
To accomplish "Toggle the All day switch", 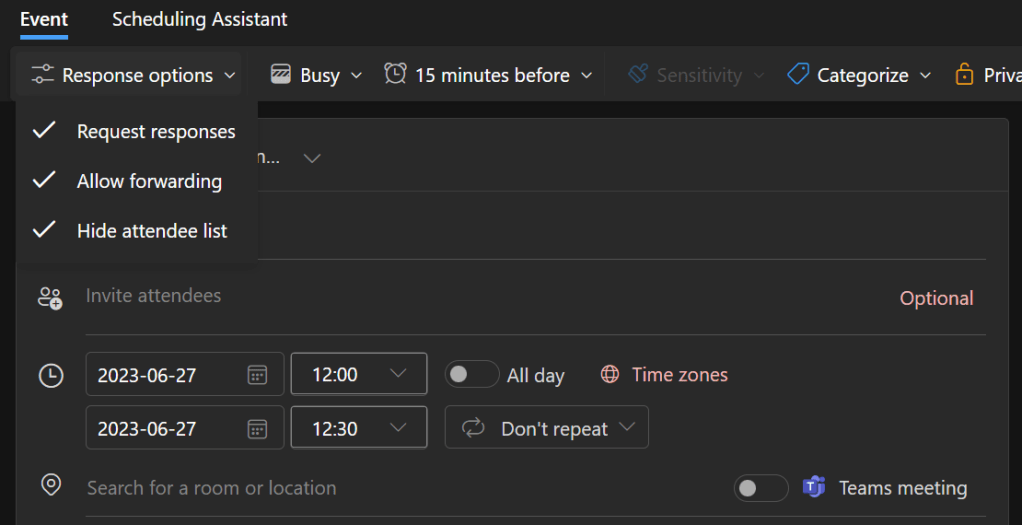I will pyautogui.click(x=472, y=375).
